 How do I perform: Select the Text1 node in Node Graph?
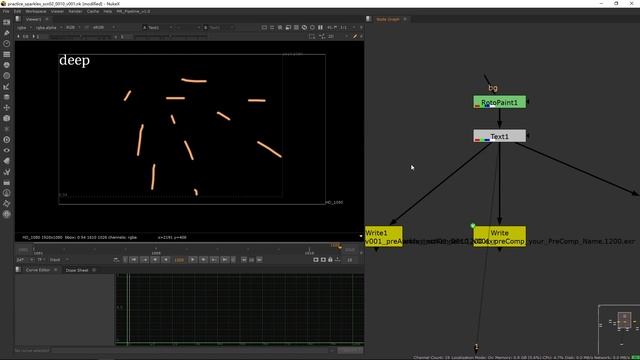[500, 136]
